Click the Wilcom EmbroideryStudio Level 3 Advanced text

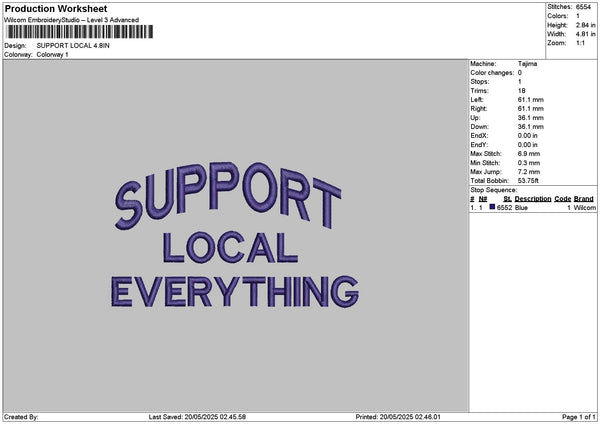click(72, 20)
